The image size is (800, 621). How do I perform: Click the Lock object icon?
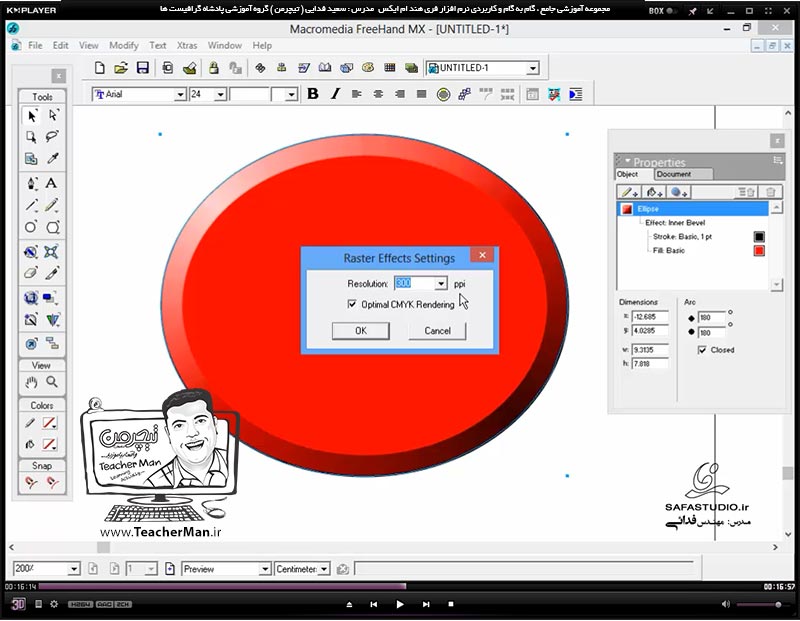click(x=214, y=68)
